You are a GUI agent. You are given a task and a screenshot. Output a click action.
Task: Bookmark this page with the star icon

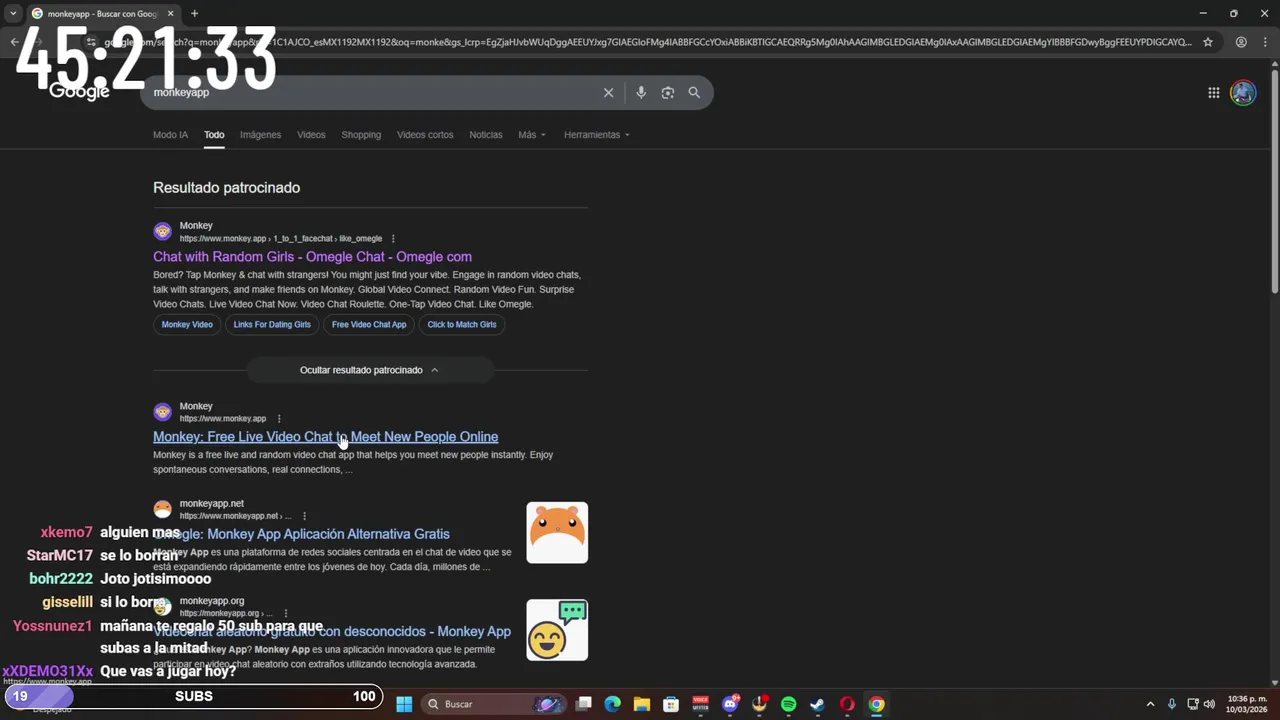(1208, 42)
